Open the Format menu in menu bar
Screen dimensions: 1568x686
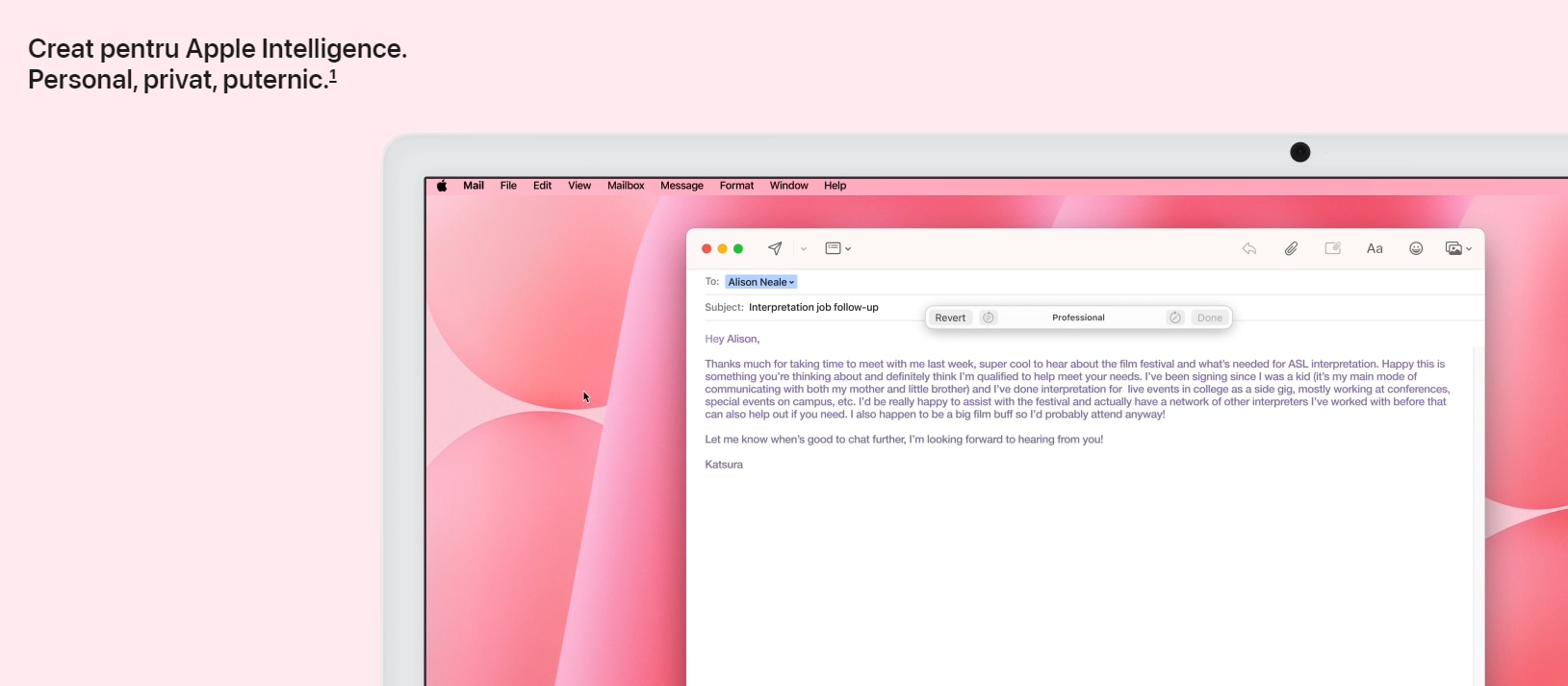click(x=736, y=186)
